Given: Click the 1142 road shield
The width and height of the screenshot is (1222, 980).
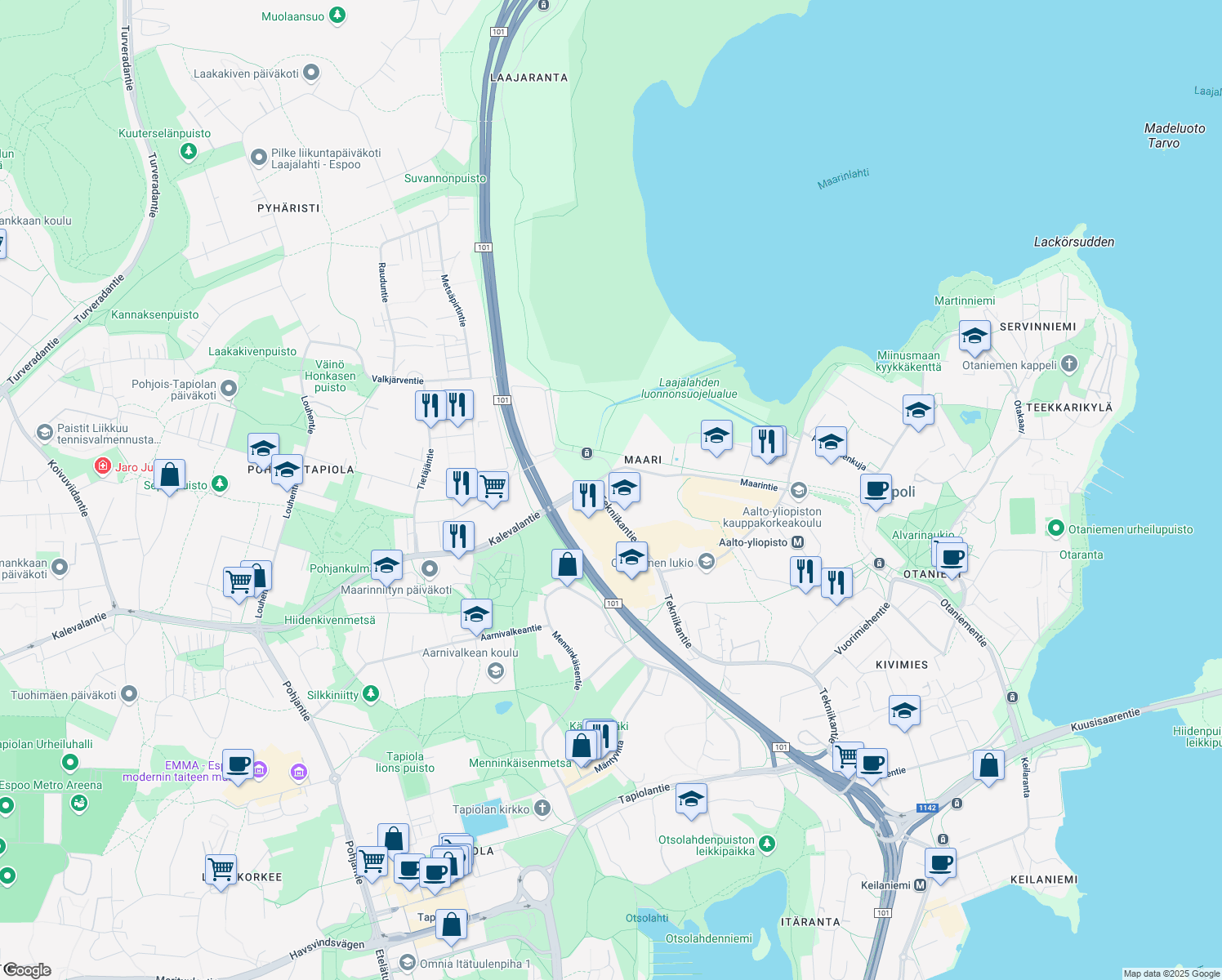Looking at the screenshot, I should point(927,808).
